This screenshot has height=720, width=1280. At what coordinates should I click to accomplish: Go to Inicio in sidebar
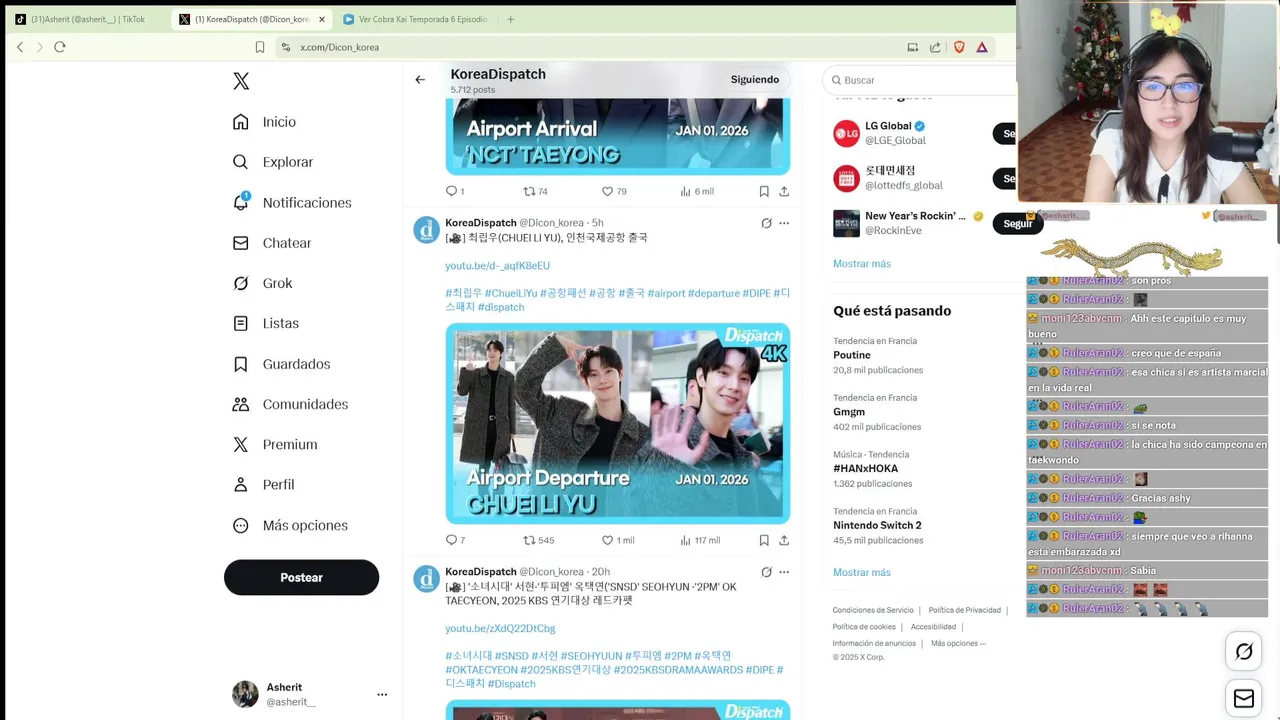point(264,122)
